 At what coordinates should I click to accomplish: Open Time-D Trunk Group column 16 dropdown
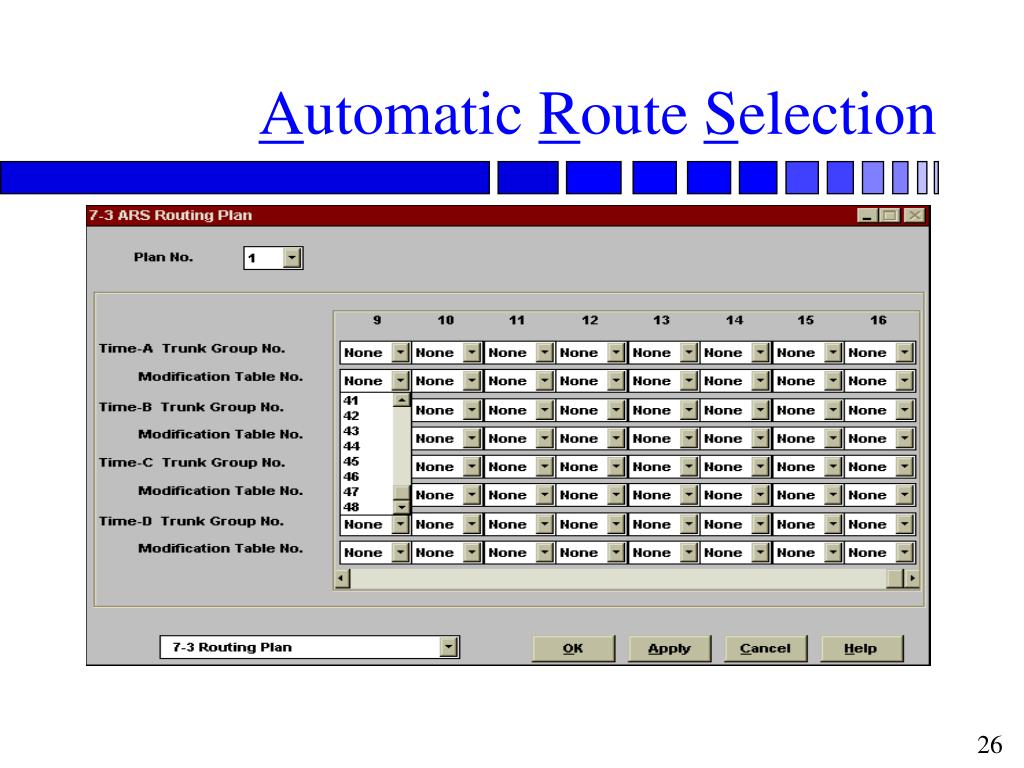(x=904, y=524)
